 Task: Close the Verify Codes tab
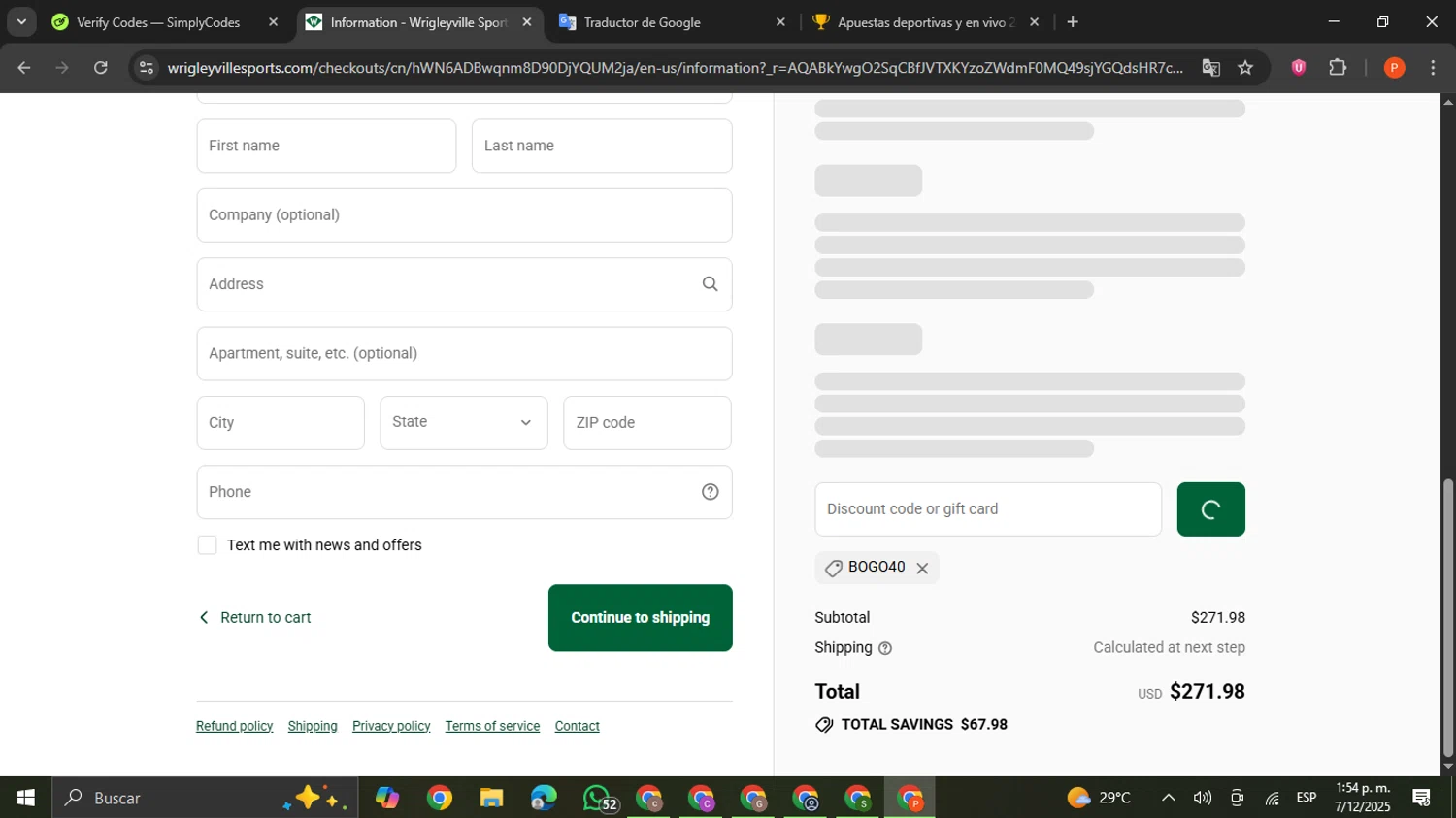pos(273,22)
